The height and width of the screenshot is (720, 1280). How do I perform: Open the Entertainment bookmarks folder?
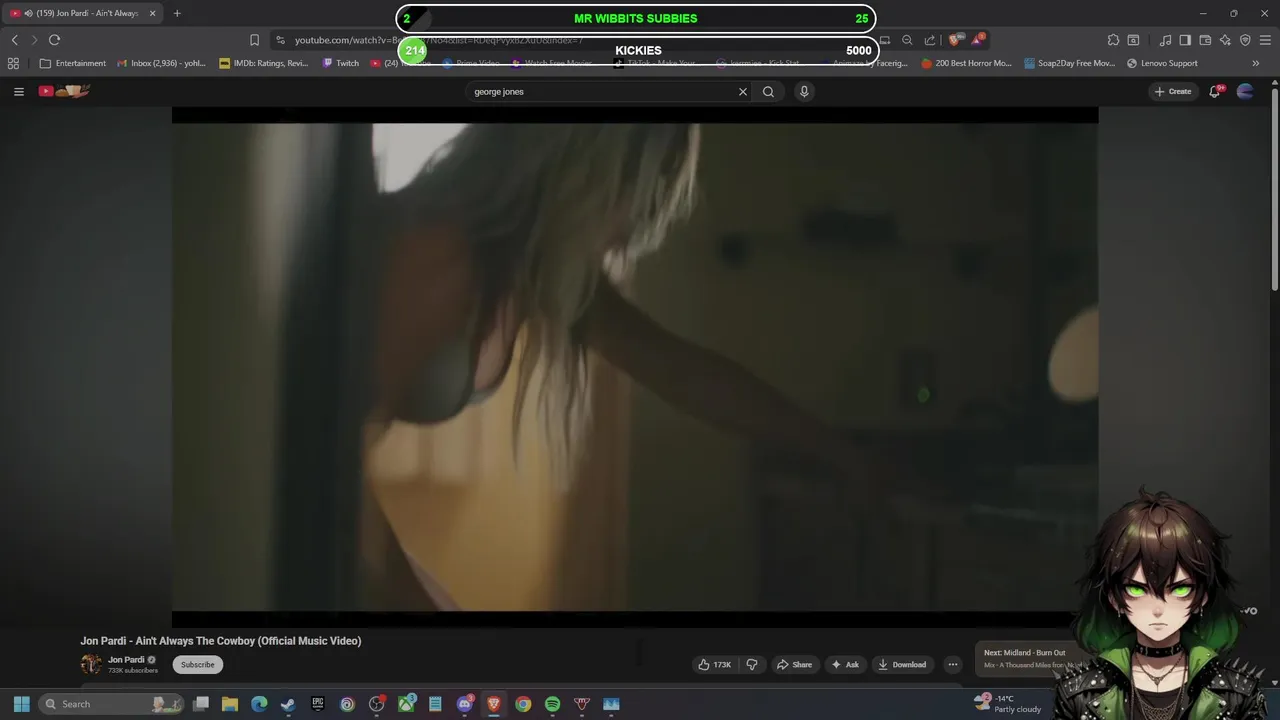72,63
